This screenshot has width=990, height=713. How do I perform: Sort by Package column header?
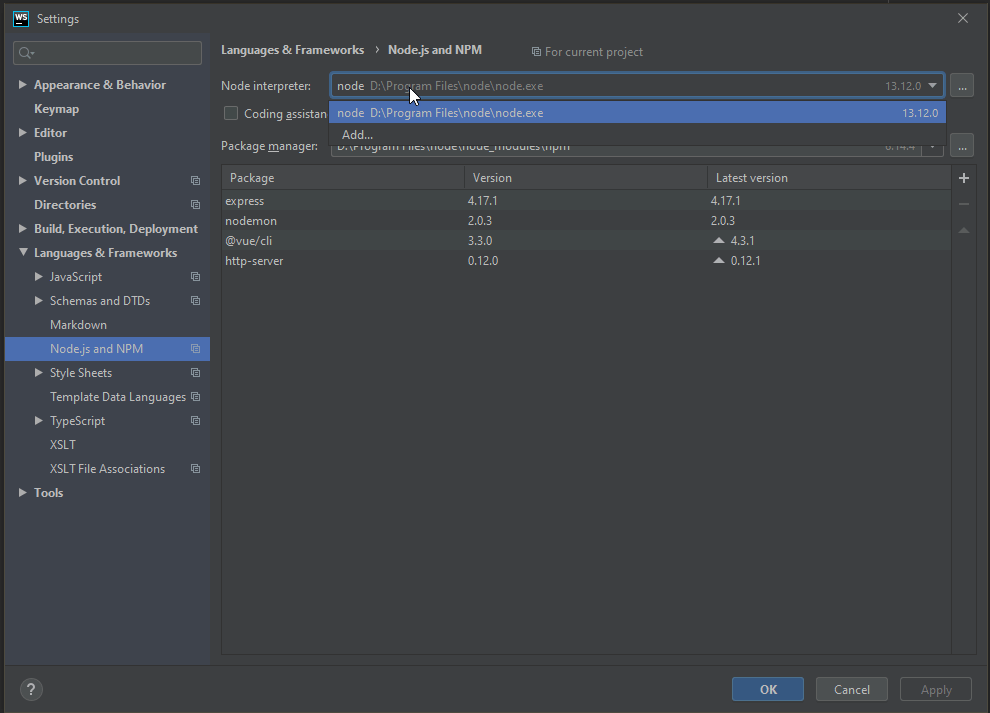click(x=343, y=178)
